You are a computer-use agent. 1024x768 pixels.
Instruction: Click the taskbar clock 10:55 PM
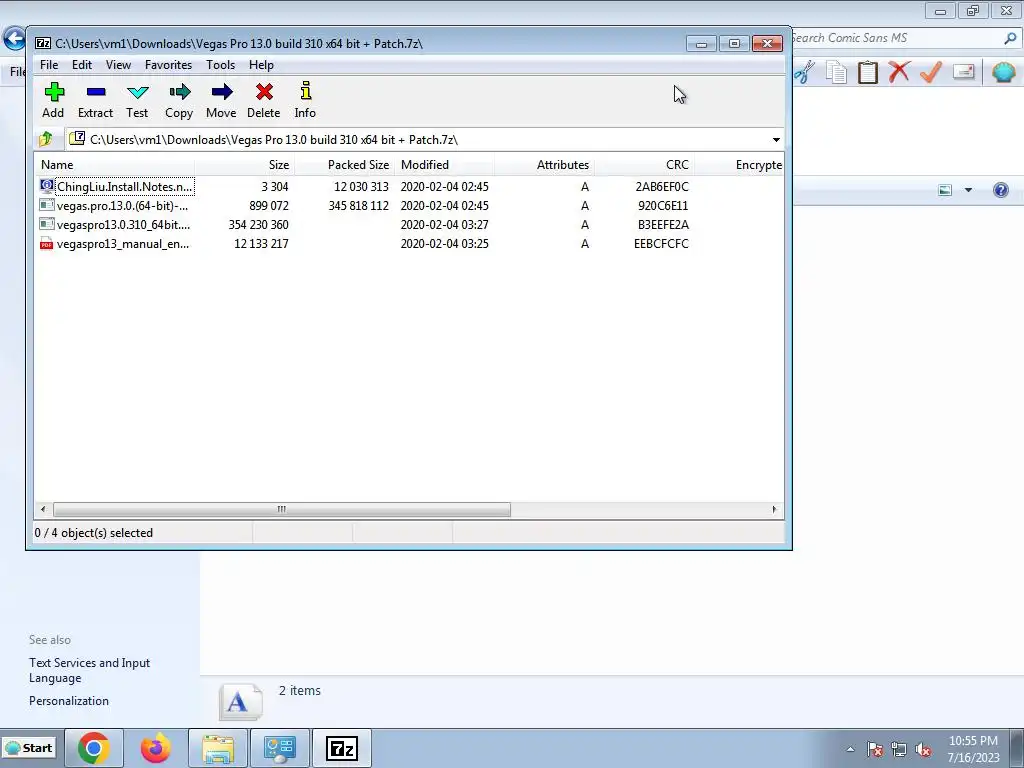973,741
